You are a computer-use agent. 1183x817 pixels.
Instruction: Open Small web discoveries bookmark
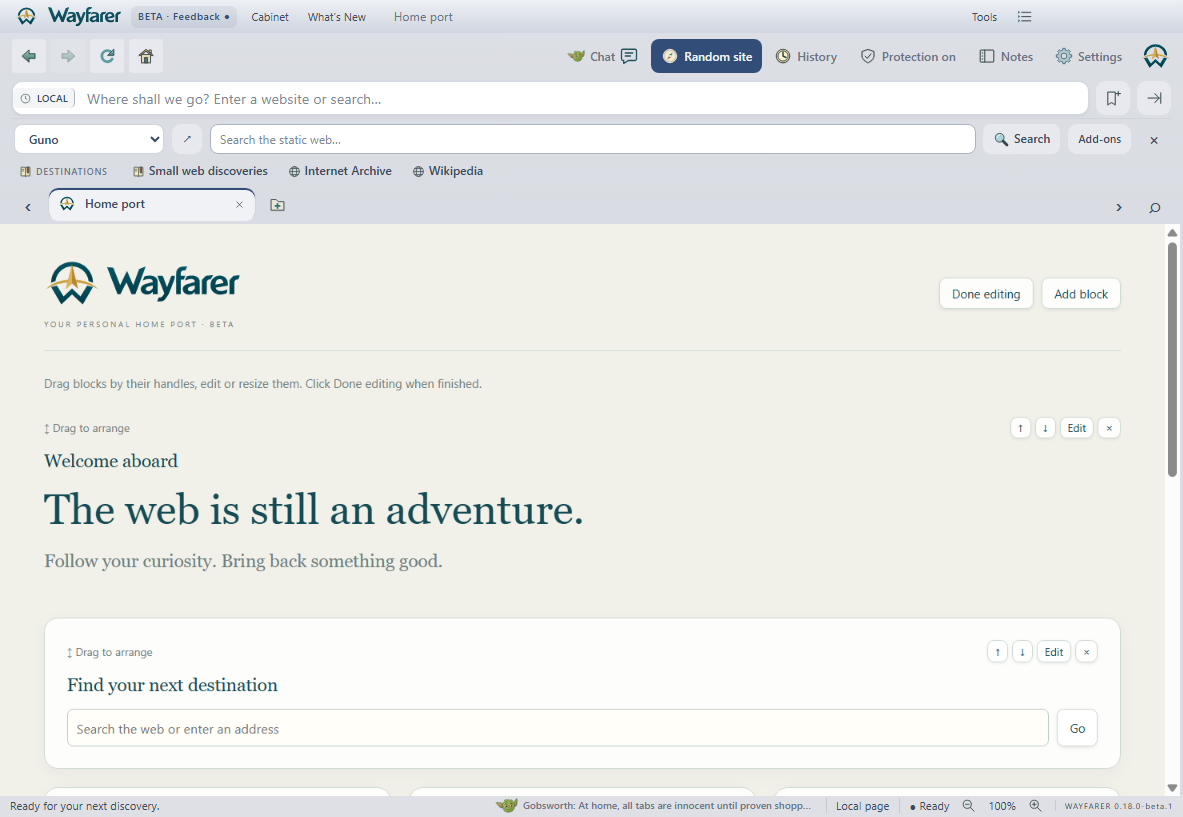[x=201, y=171]
